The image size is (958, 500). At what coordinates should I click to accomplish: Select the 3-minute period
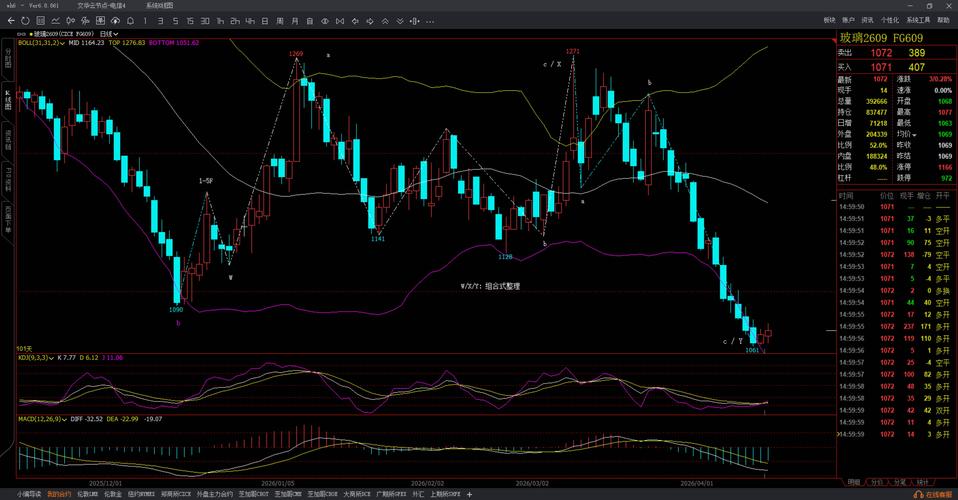point(160,21)
